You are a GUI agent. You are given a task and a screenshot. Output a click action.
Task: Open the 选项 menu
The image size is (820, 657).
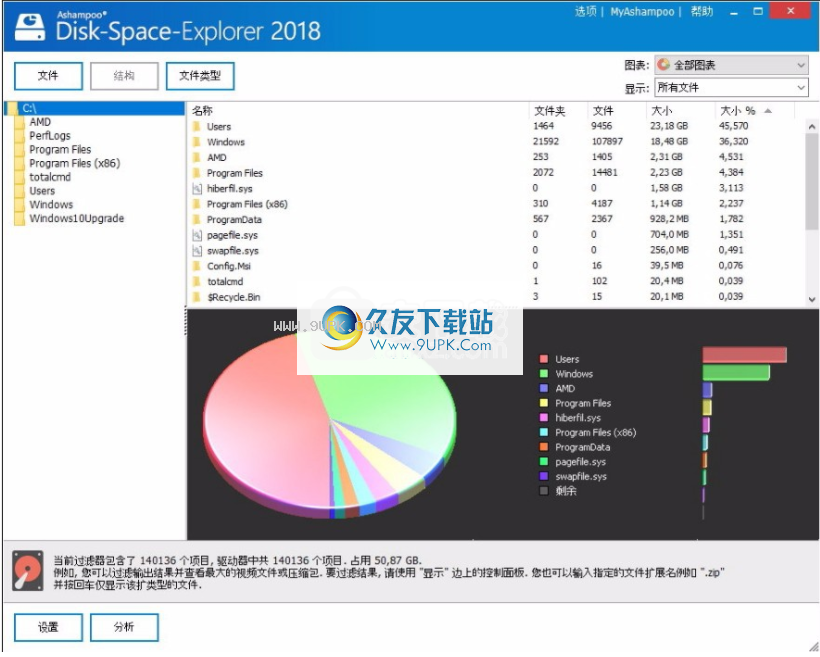coord(585,12)
